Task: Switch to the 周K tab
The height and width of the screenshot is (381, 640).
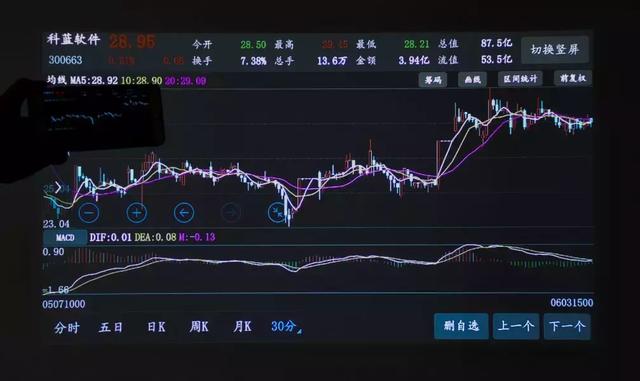Action: [x=199, y=327]
